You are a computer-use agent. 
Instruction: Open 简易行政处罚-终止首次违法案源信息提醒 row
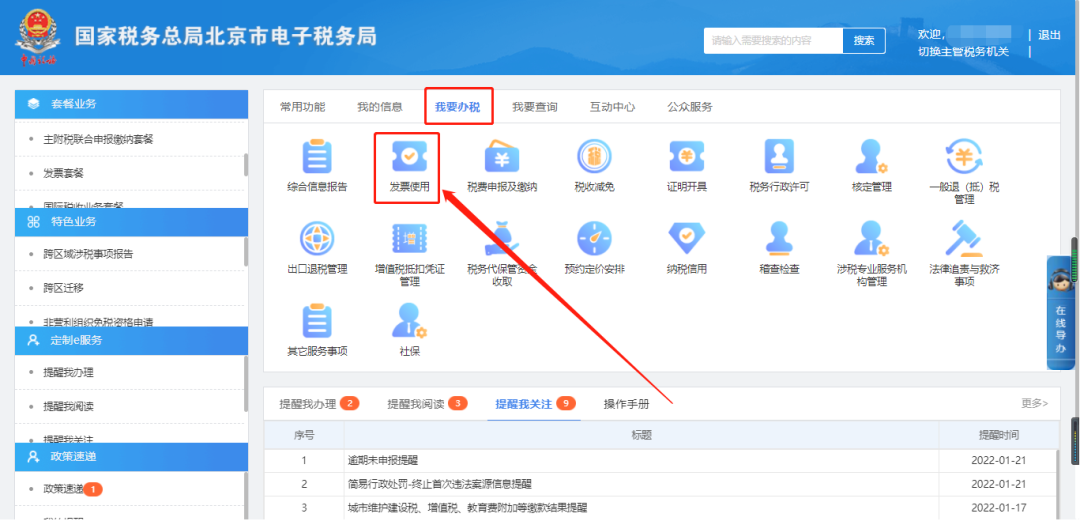coord(661,484)
